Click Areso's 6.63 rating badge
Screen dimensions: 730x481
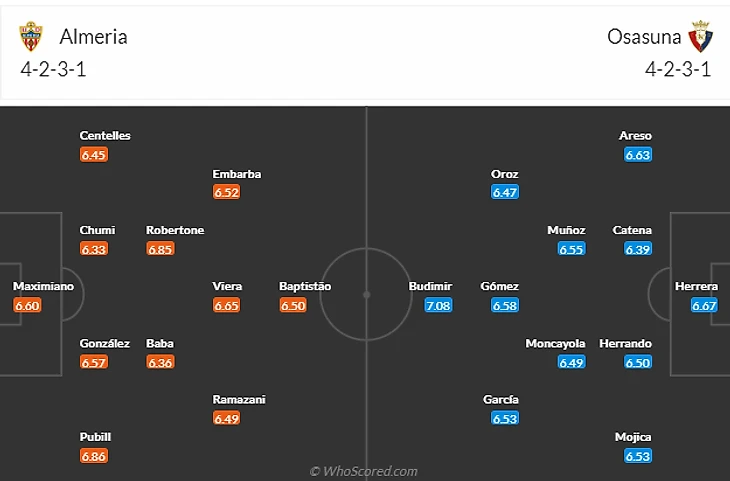pyautogui.click(x=637, y=154)
